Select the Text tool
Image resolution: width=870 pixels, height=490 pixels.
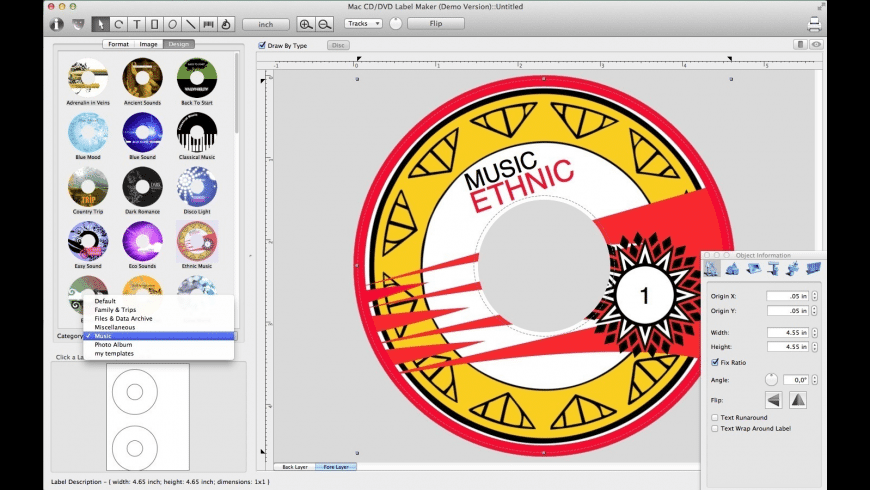(x=136, y=24)
